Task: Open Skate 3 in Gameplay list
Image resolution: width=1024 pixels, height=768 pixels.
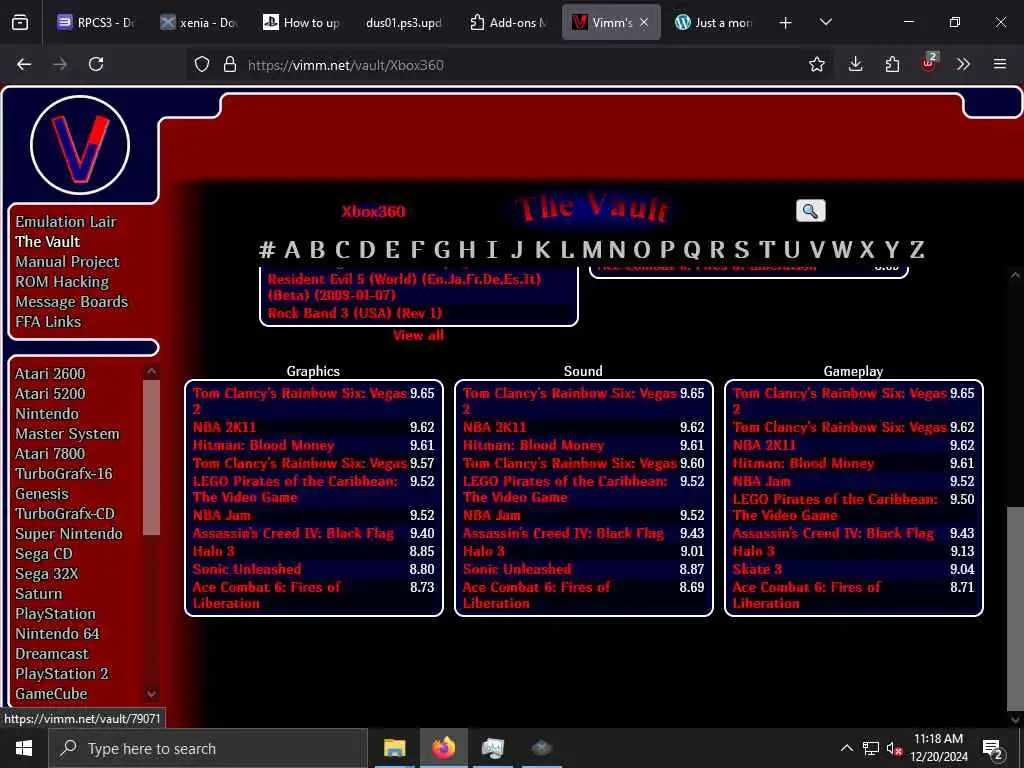Action: (x=757, y=569)
